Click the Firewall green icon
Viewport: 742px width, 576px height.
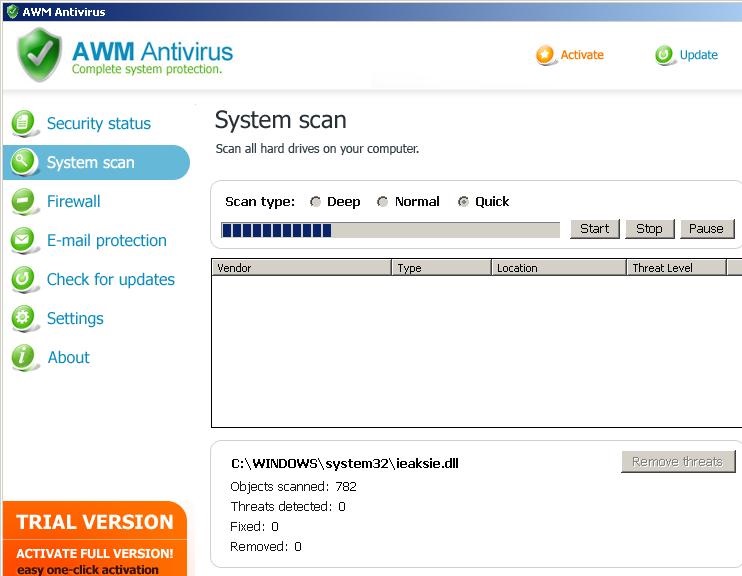(x=23, y=201)
